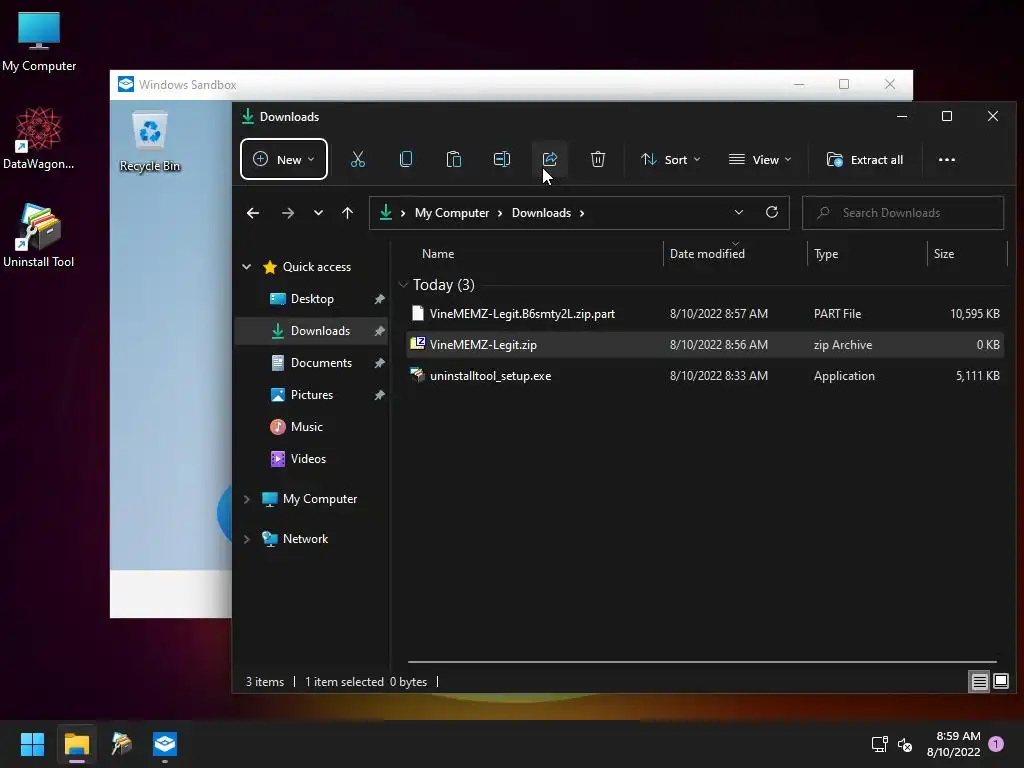Collapse the Quick access tree node
The width and height of the screenshot is (1024, 768).
tap(247, 266)
